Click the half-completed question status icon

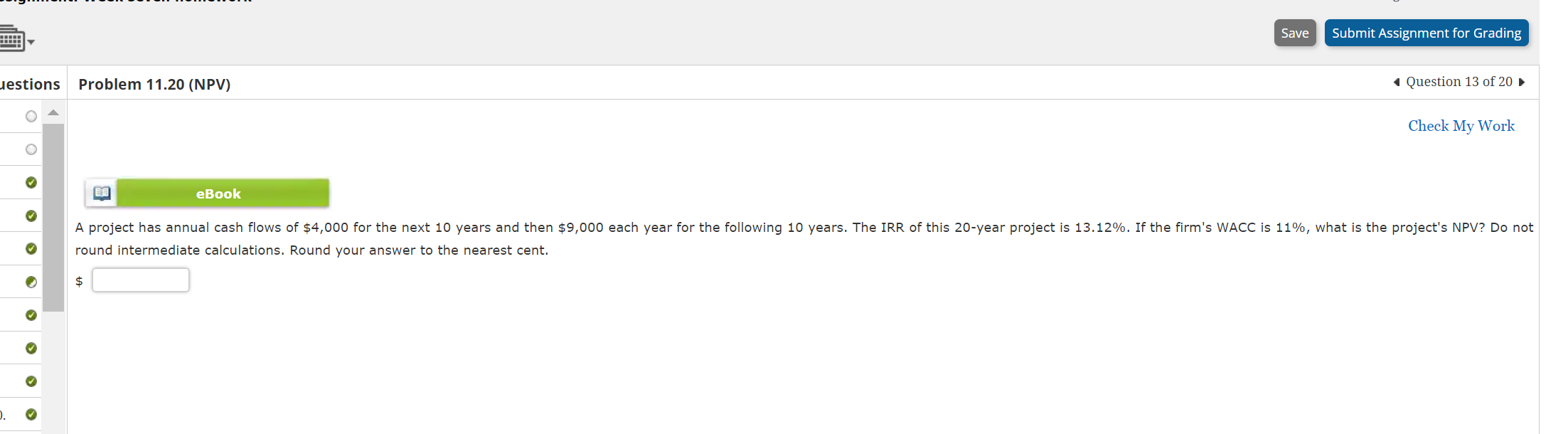point(31,281)
